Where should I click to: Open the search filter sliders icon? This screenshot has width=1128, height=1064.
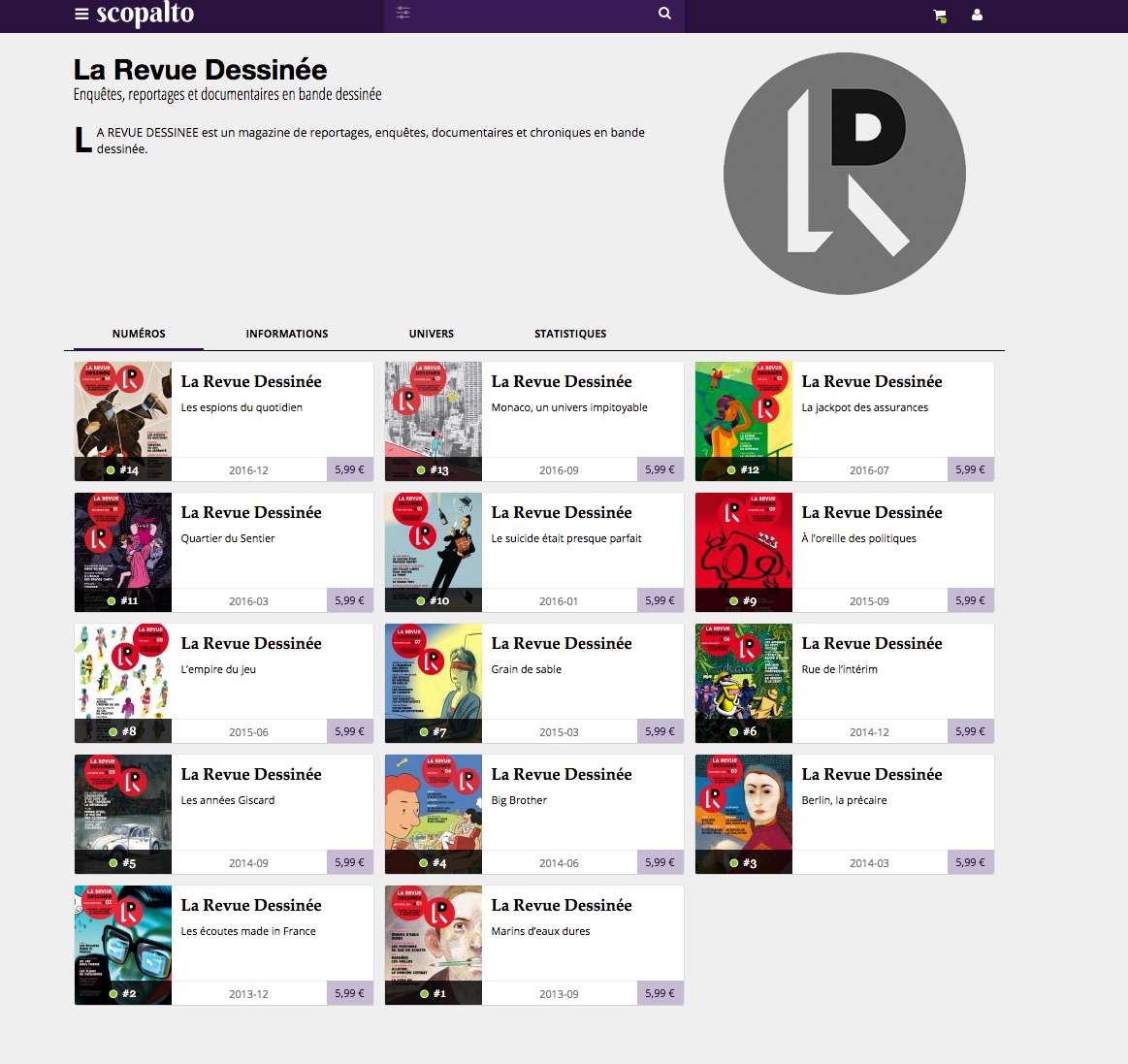coord(403,13)
